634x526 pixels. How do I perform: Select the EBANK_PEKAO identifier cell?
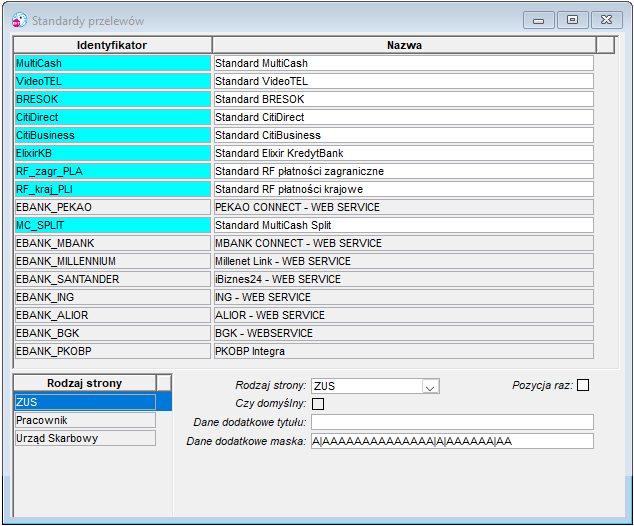tap(113, 207)
